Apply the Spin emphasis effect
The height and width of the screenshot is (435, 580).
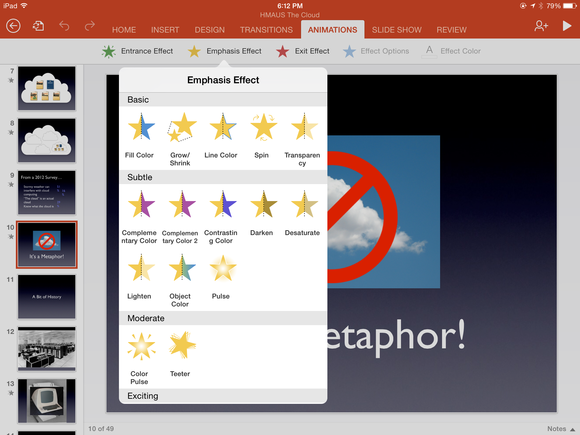click(x=262, y=136)
